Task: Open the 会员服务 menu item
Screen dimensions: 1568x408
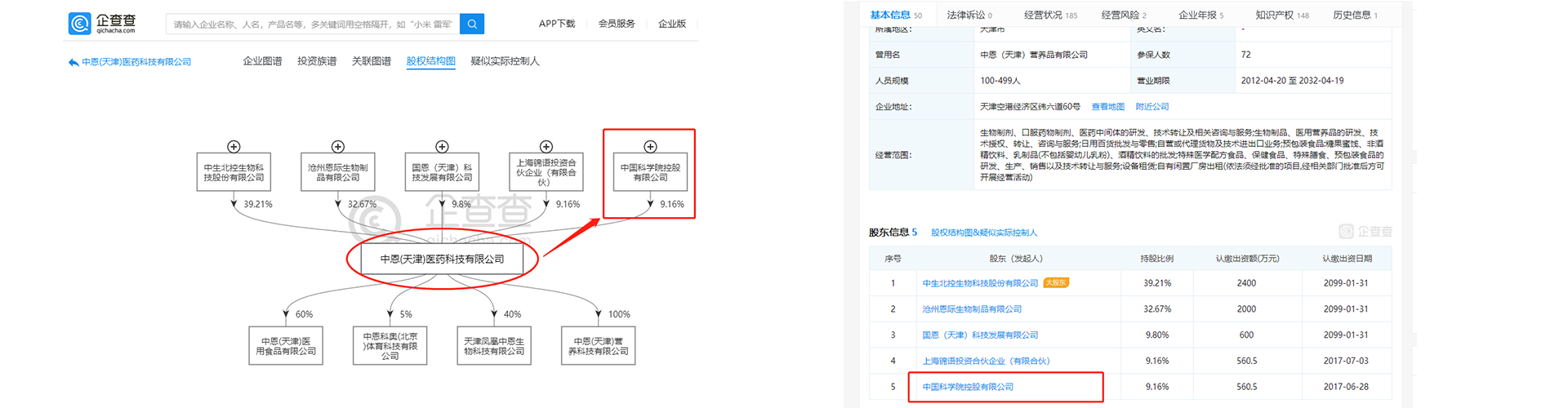Action: tap(617, 24)
